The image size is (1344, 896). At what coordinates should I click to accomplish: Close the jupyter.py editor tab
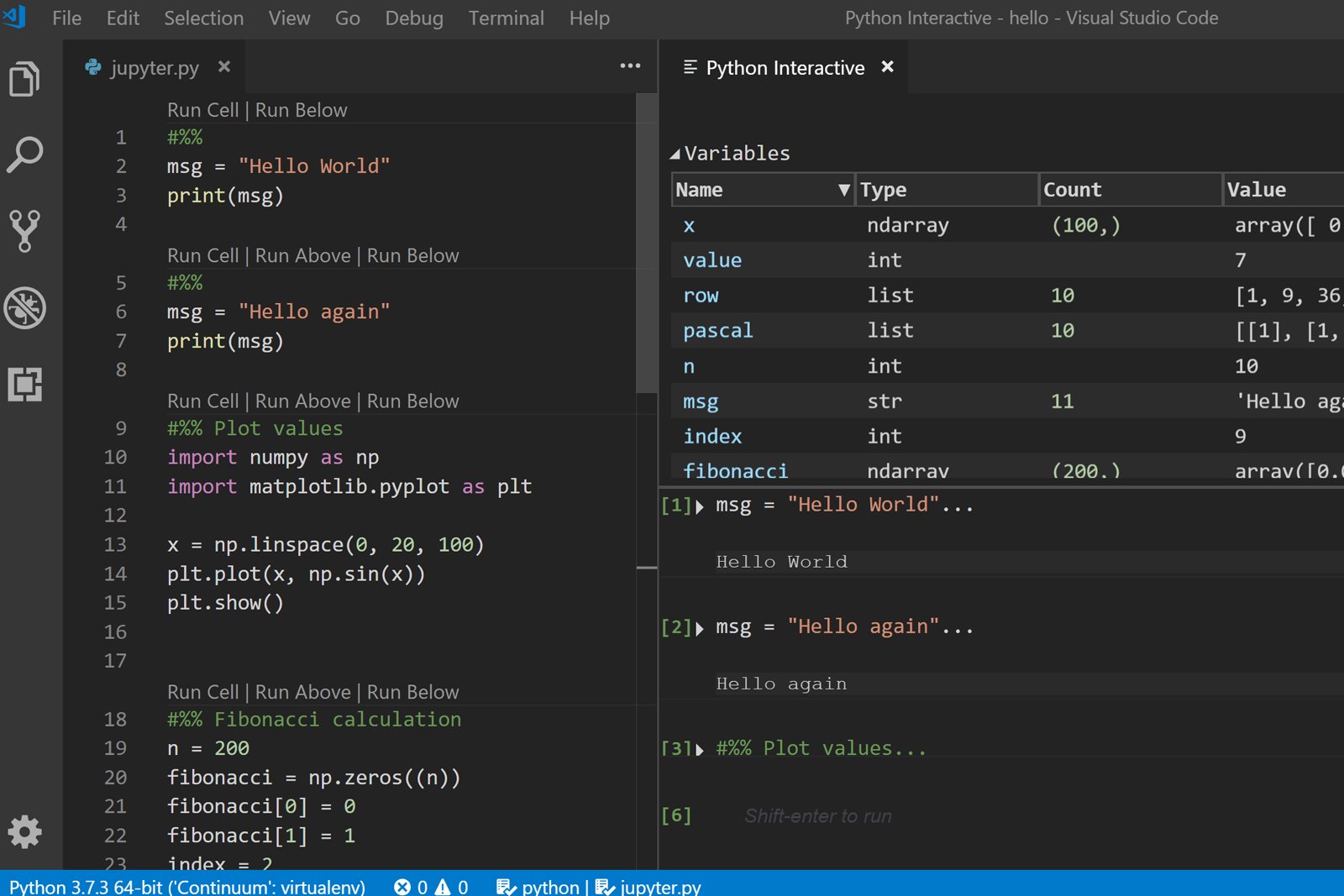tap(224, 66)
